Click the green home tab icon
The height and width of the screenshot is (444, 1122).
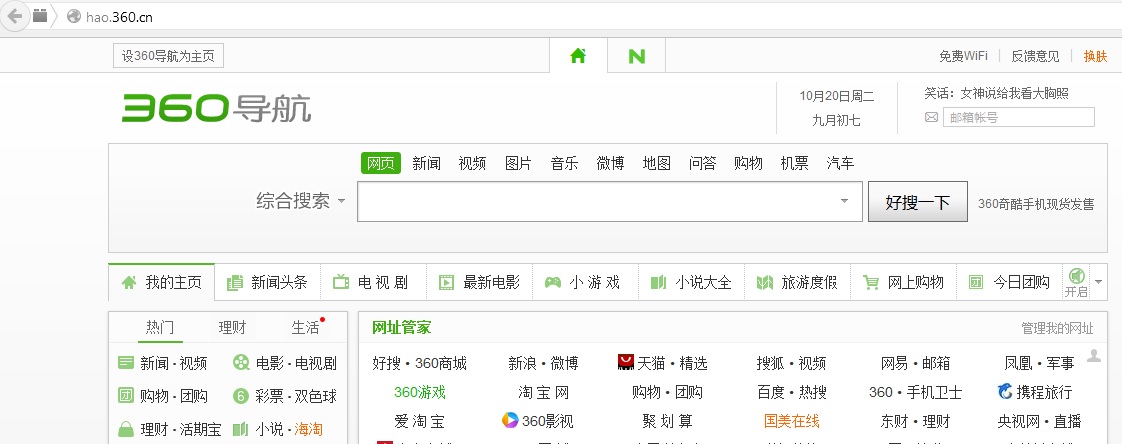pos(578,56)
